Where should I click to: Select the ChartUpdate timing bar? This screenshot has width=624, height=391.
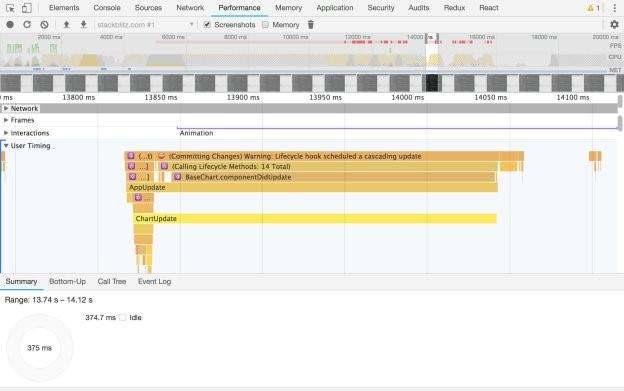click(x=315, y=218)
